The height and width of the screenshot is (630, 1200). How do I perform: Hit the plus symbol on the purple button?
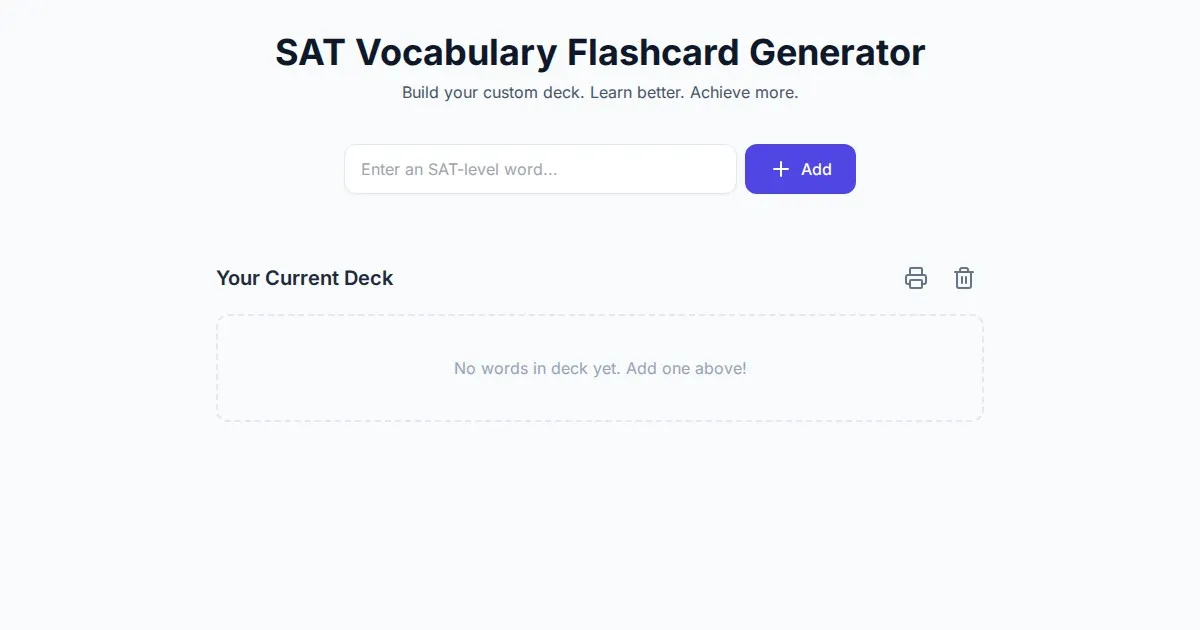pos(781,169)
